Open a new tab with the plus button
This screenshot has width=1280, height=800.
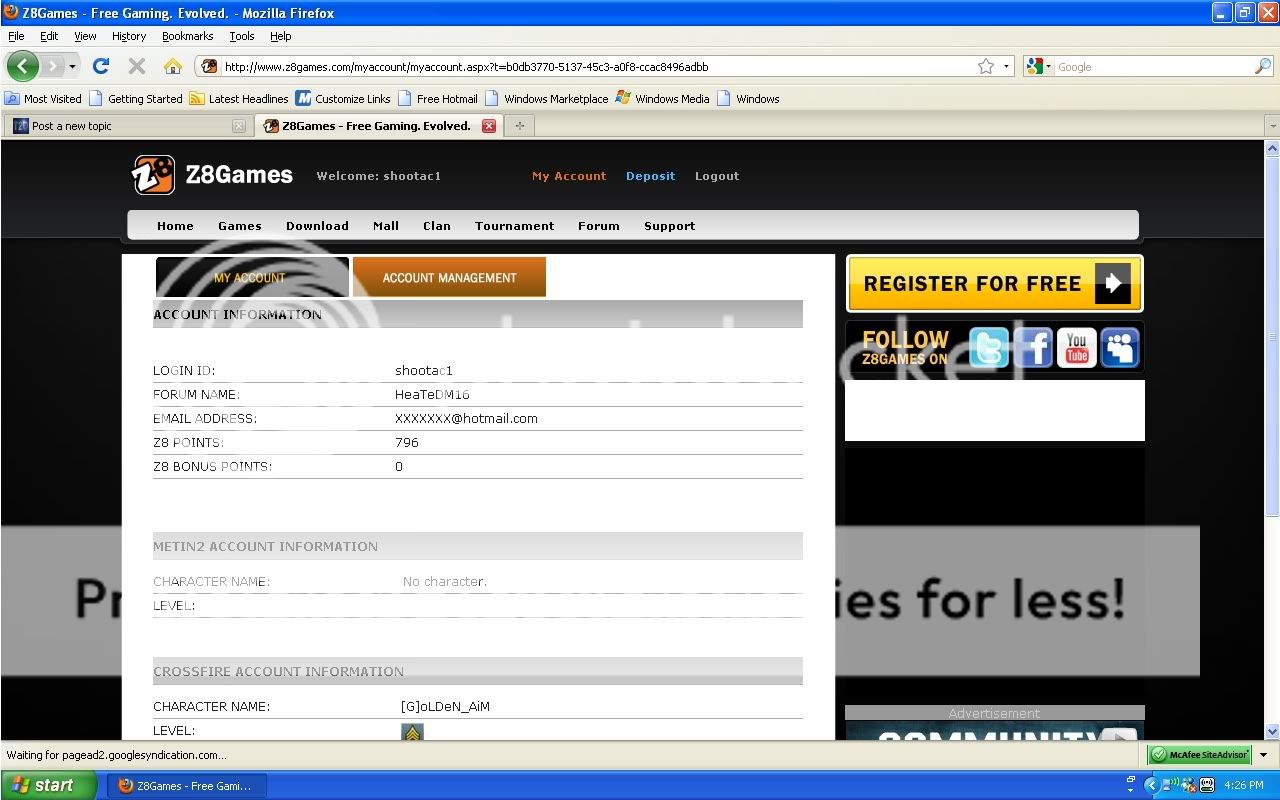tap(519, 126)
